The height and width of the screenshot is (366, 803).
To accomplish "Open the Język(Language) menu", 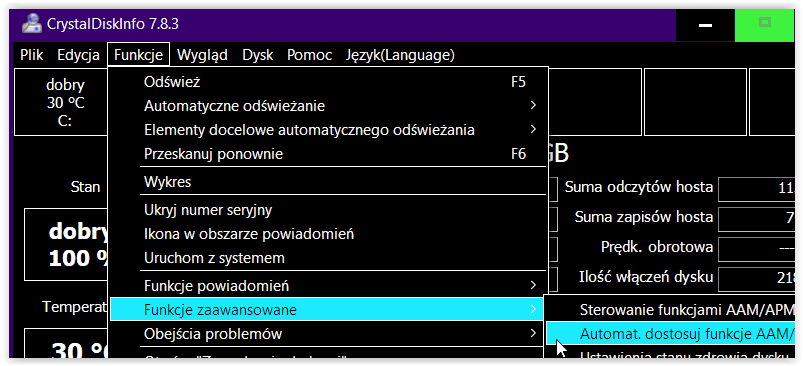I will click(x=400, y=55).
